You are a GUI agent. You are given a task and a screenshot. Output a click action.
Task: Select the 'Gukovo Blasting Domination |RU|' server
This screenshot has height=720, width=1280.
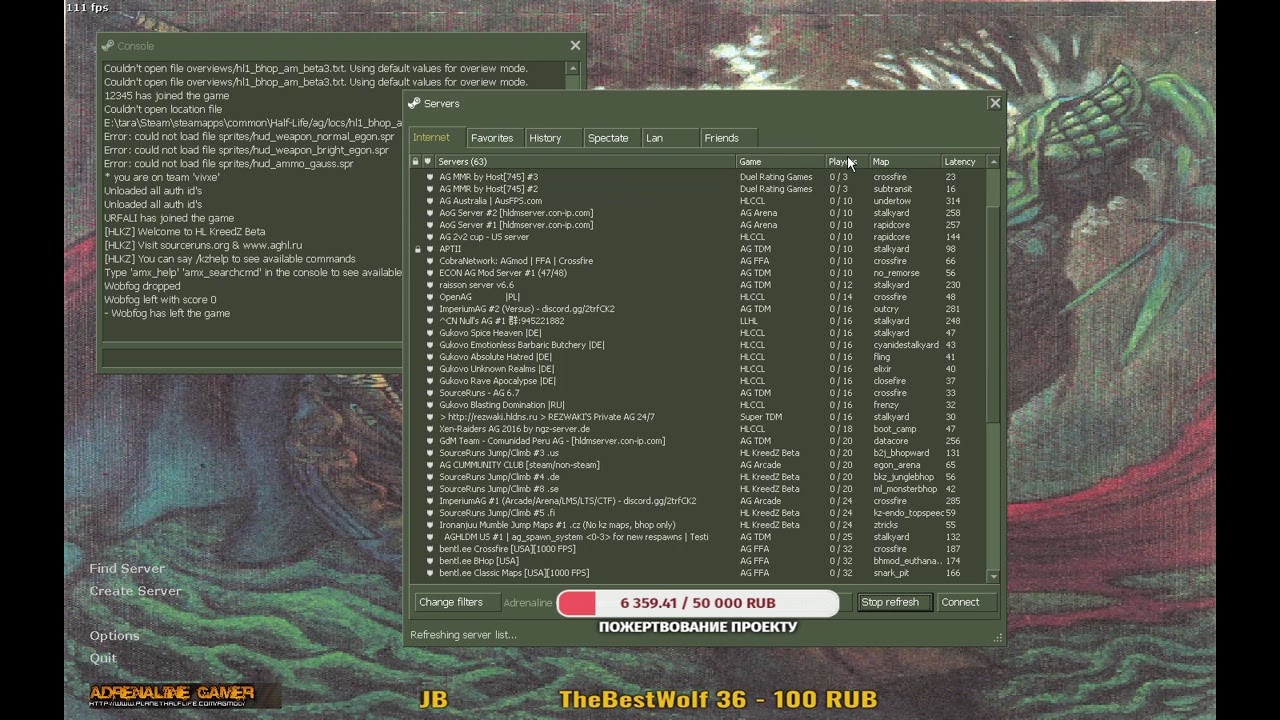700,405
